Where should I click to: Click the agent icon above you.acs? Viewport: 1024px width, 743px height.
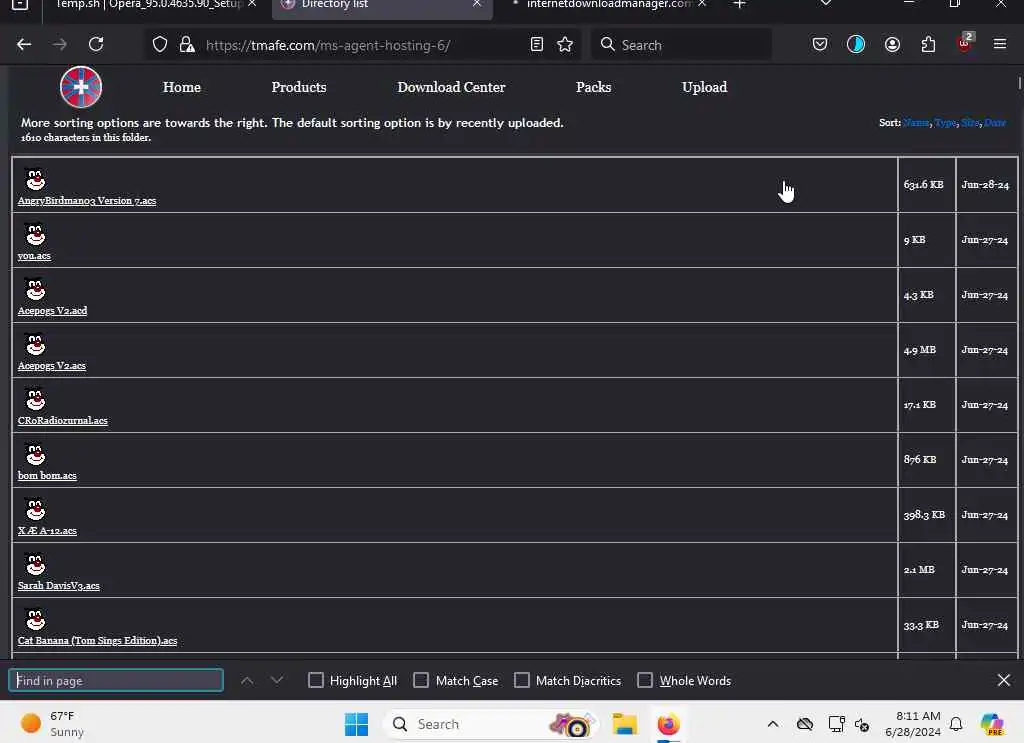tap(35, 234)
